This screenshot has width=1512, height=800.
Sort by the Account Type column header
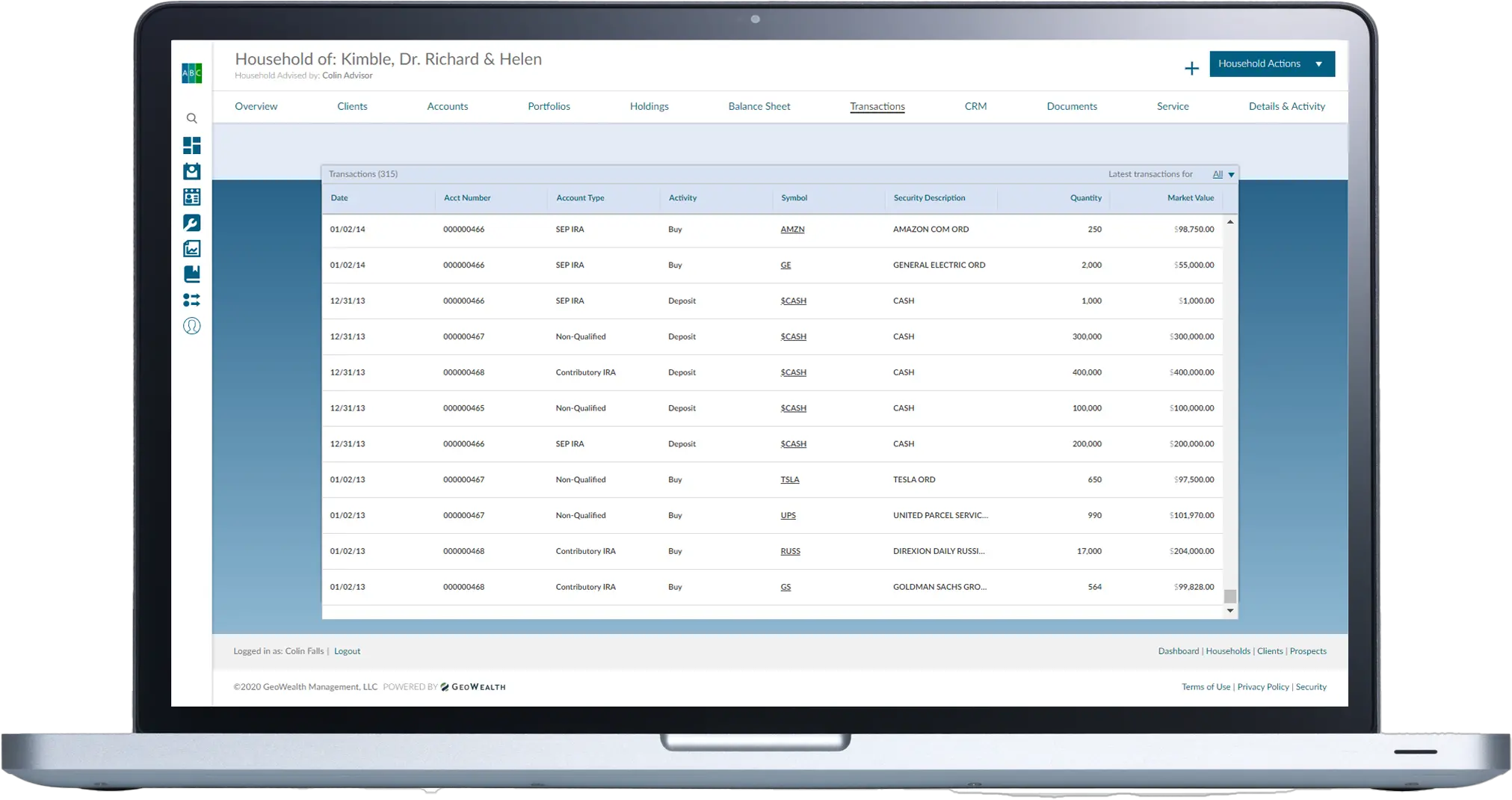(580, 198)
